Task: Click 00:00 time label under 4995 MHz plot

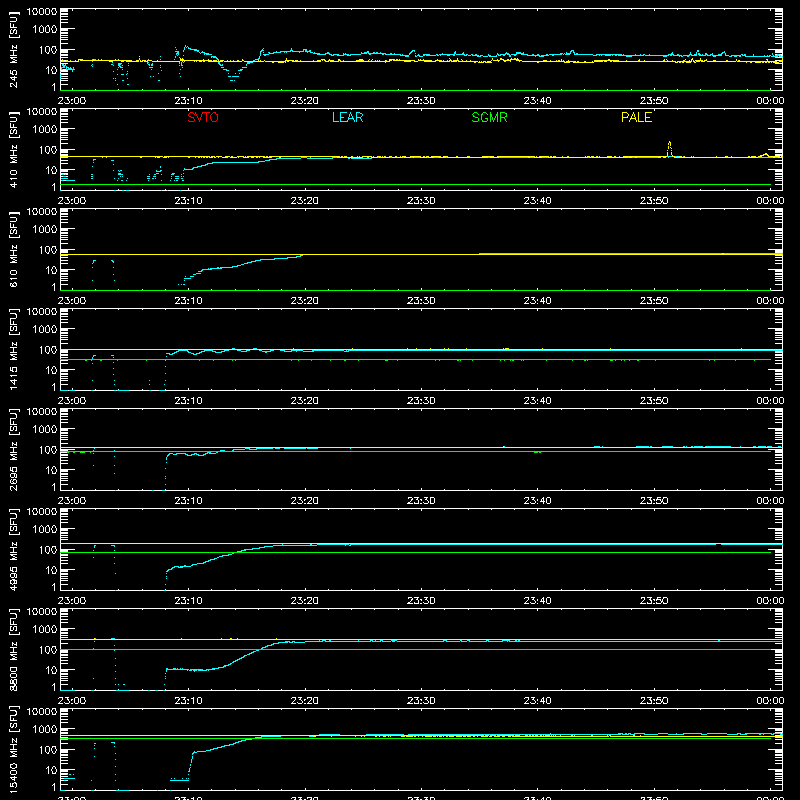Action: (770, 601)
